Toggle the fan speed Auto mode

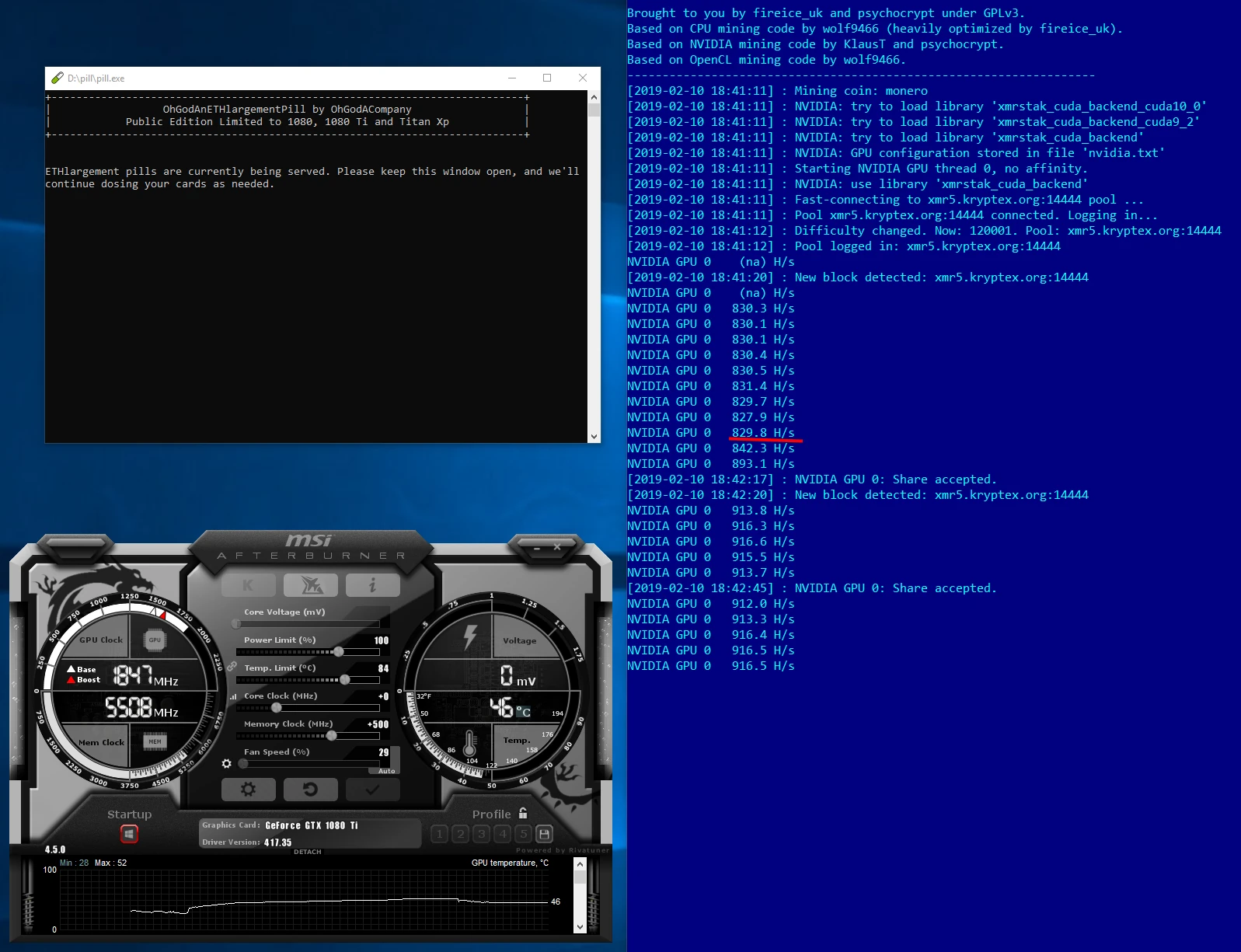click(386, 771)
